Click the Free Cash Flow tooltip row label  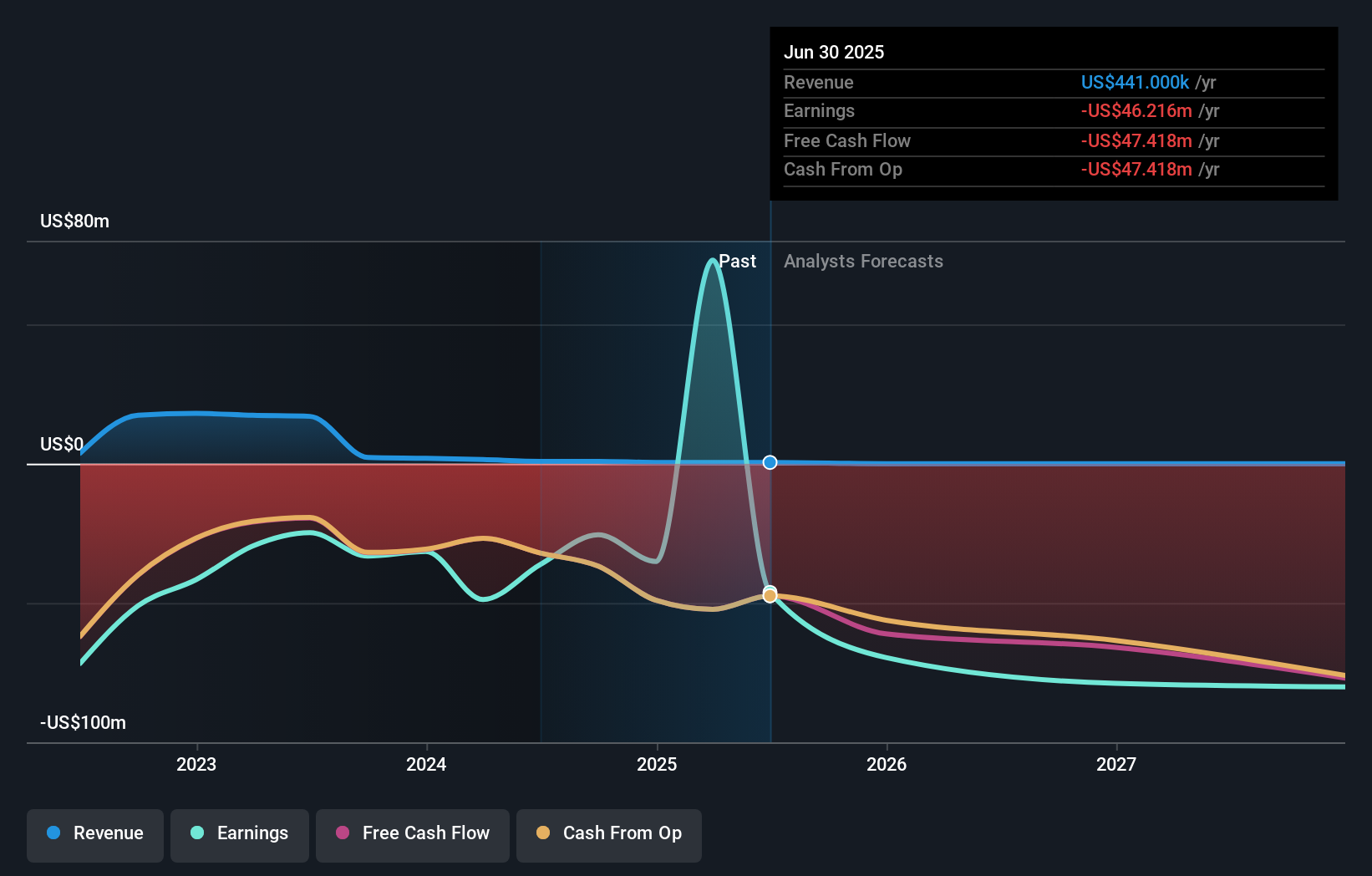click(847, 140)
